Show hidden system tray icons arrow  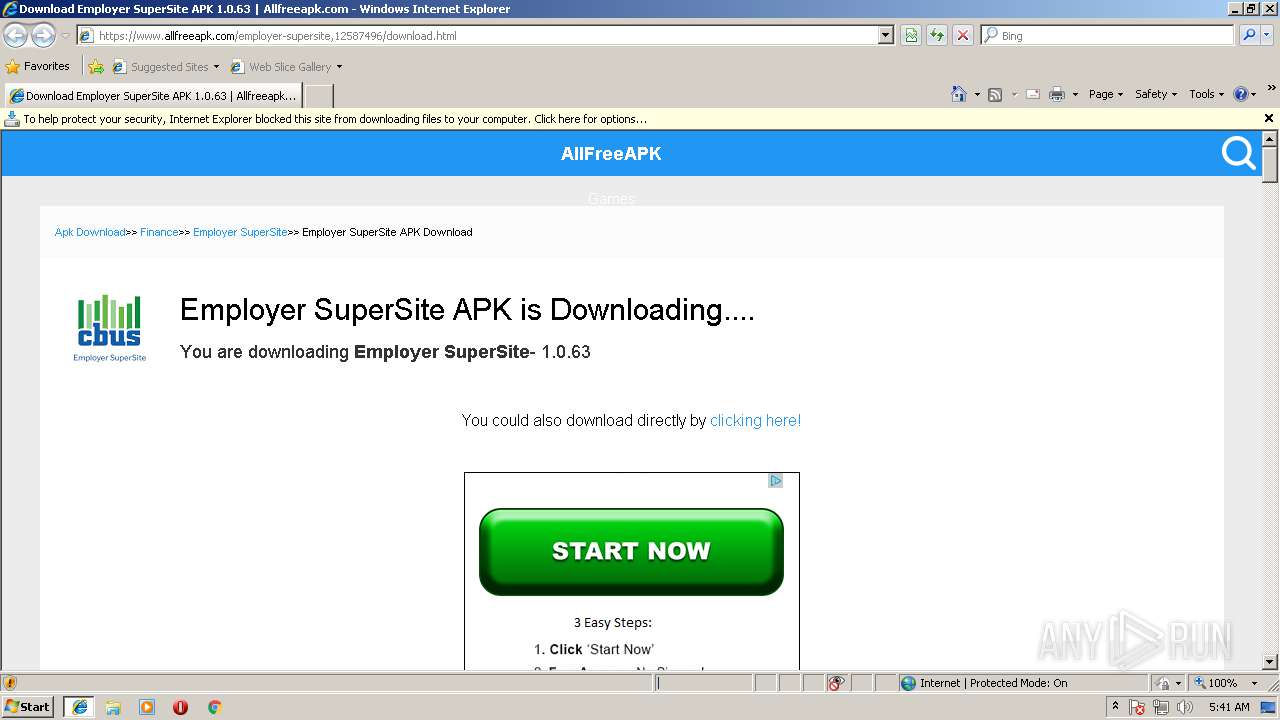pyautogui.click(x=1115, y=706)
